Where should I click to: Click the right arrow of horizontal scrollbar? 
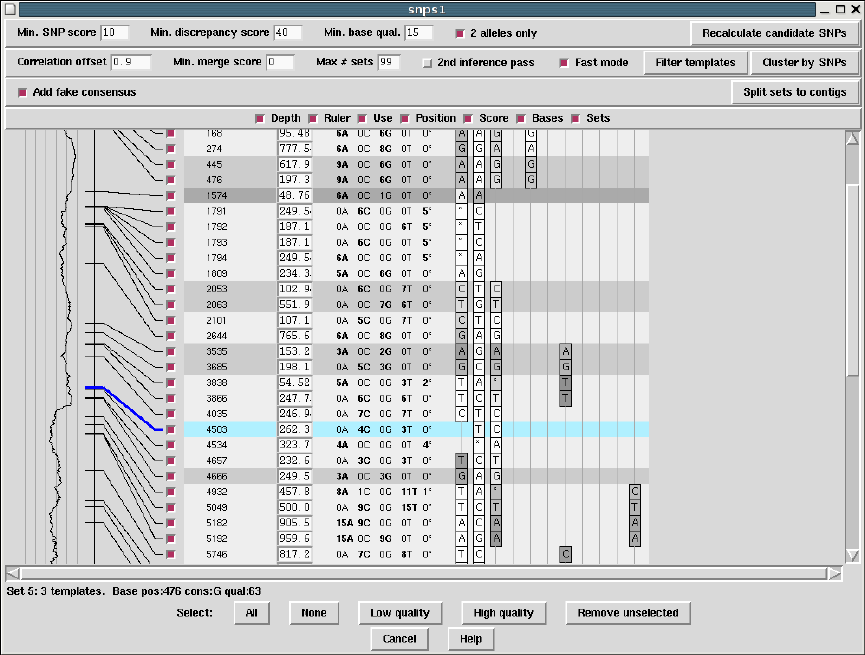834,574
